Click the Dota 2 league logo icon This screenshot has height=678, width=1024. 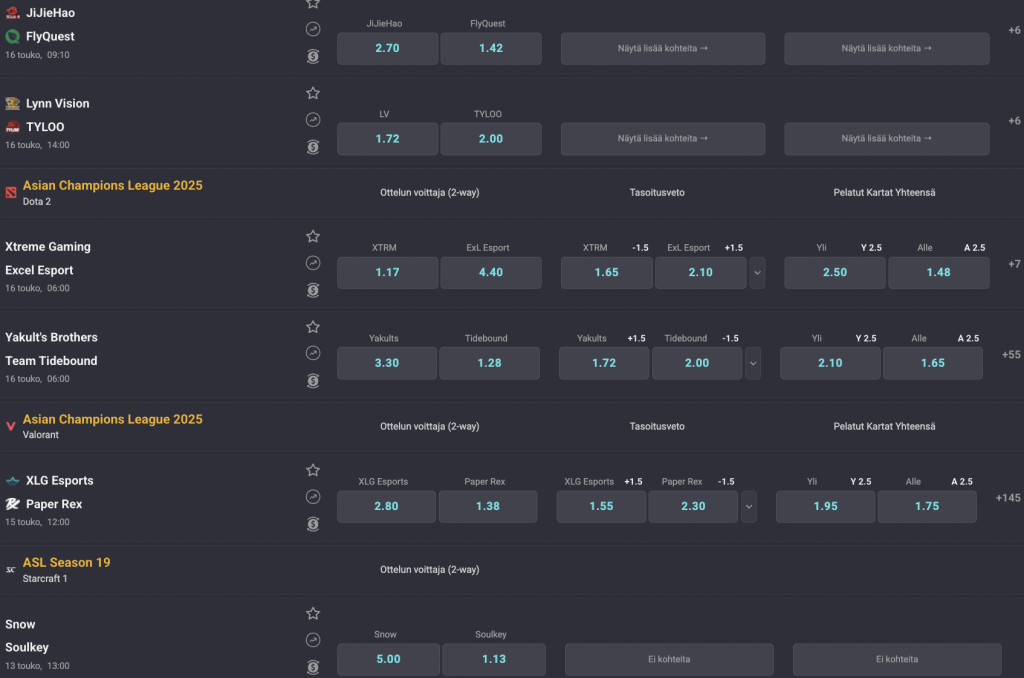(10, 192)
